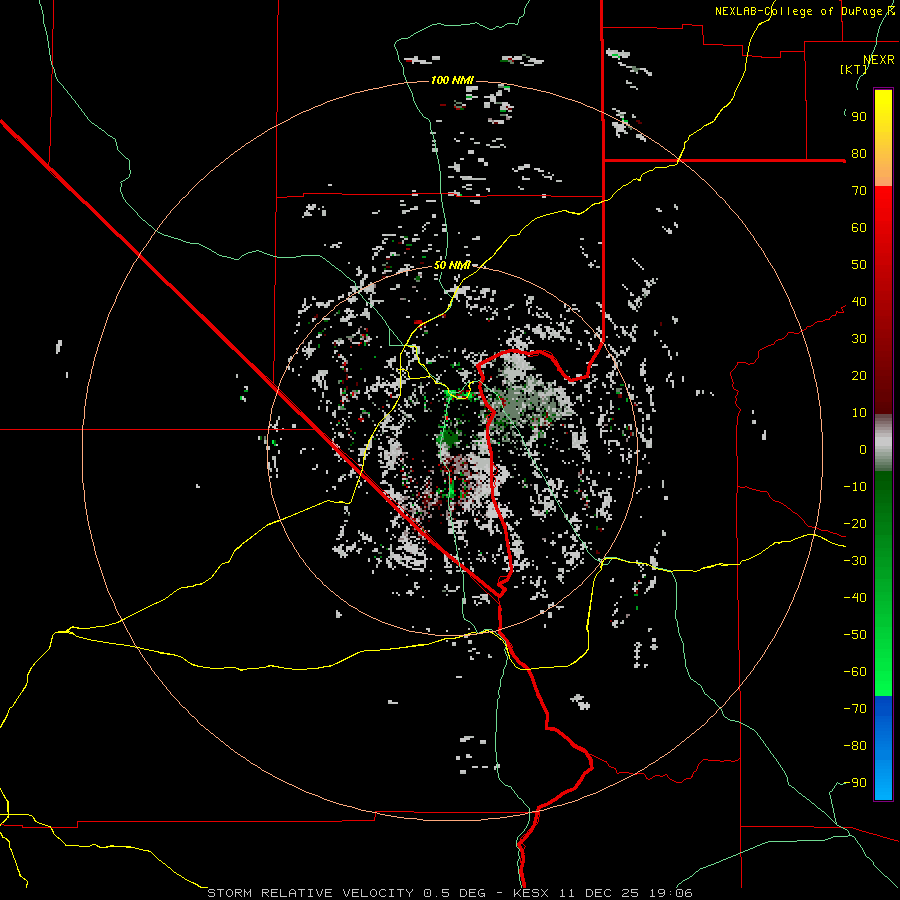Click the 50 value on velocity scale
Image resolution: width=900 pixels, height=900 pixels.
point(859,265)
